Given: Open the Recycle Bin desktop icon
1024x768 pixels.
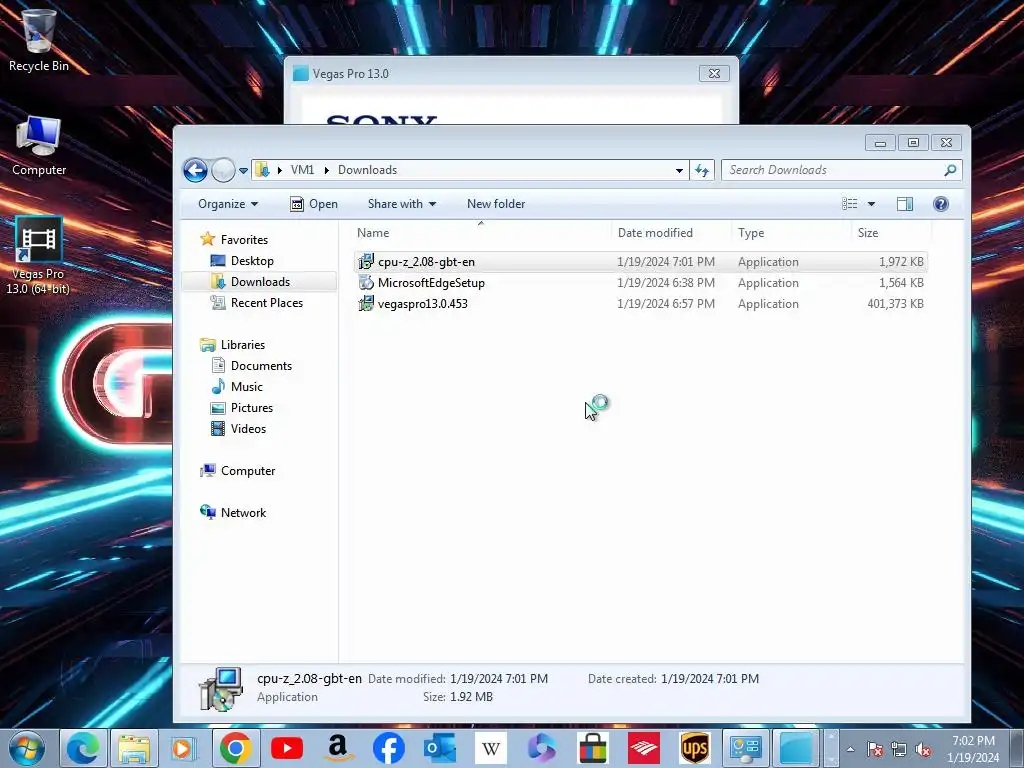Looking at the screenshot, I should tap(39, 40).
